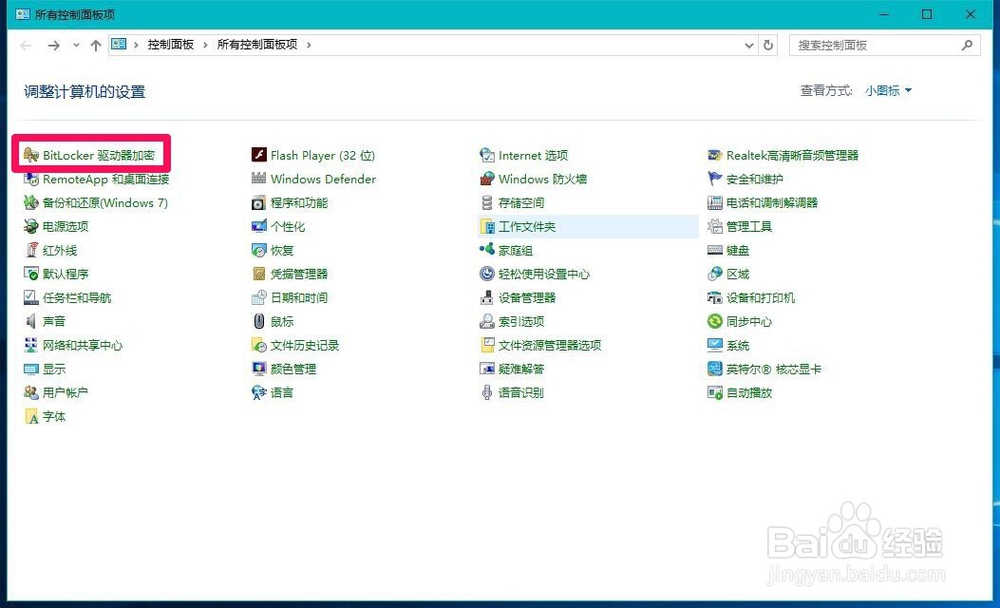Open 备份和还原(Windows 7) icon

(x=31, y=203)
